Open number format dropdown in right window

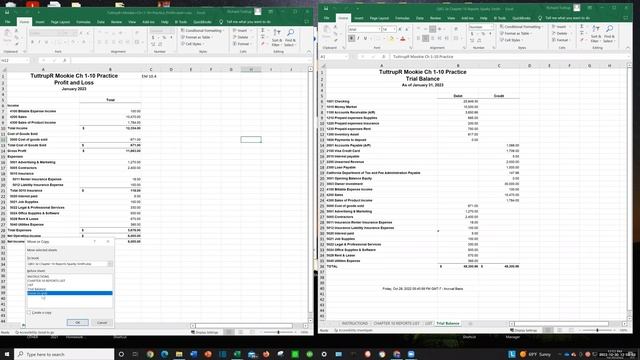[491, 27]
